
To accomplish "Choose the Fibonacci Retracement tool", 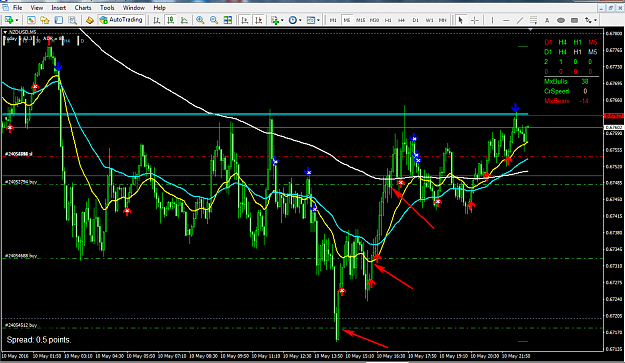I will [533, 20].
